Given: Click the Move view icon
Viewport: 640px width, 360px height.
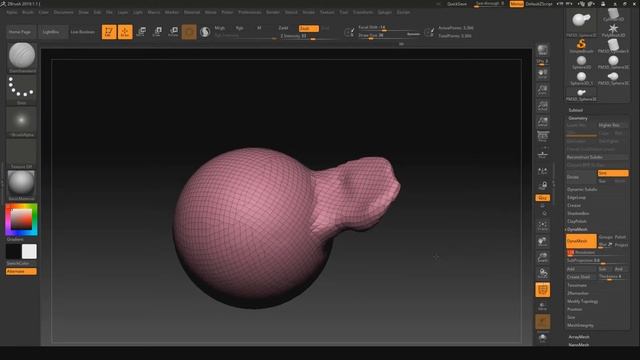Looking at the screenshot, I should [542, 242].
